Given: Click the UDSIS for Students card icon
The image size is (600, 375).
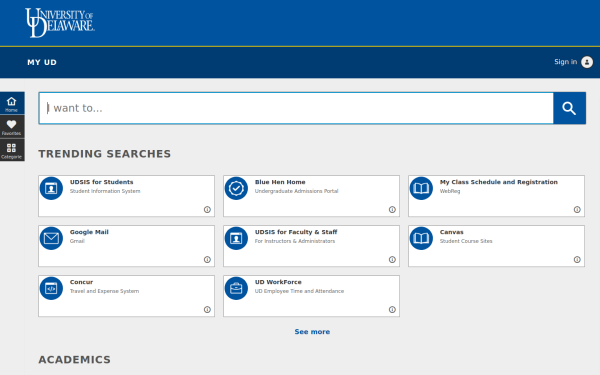Looking at the screenshot, I should [51, 188].
